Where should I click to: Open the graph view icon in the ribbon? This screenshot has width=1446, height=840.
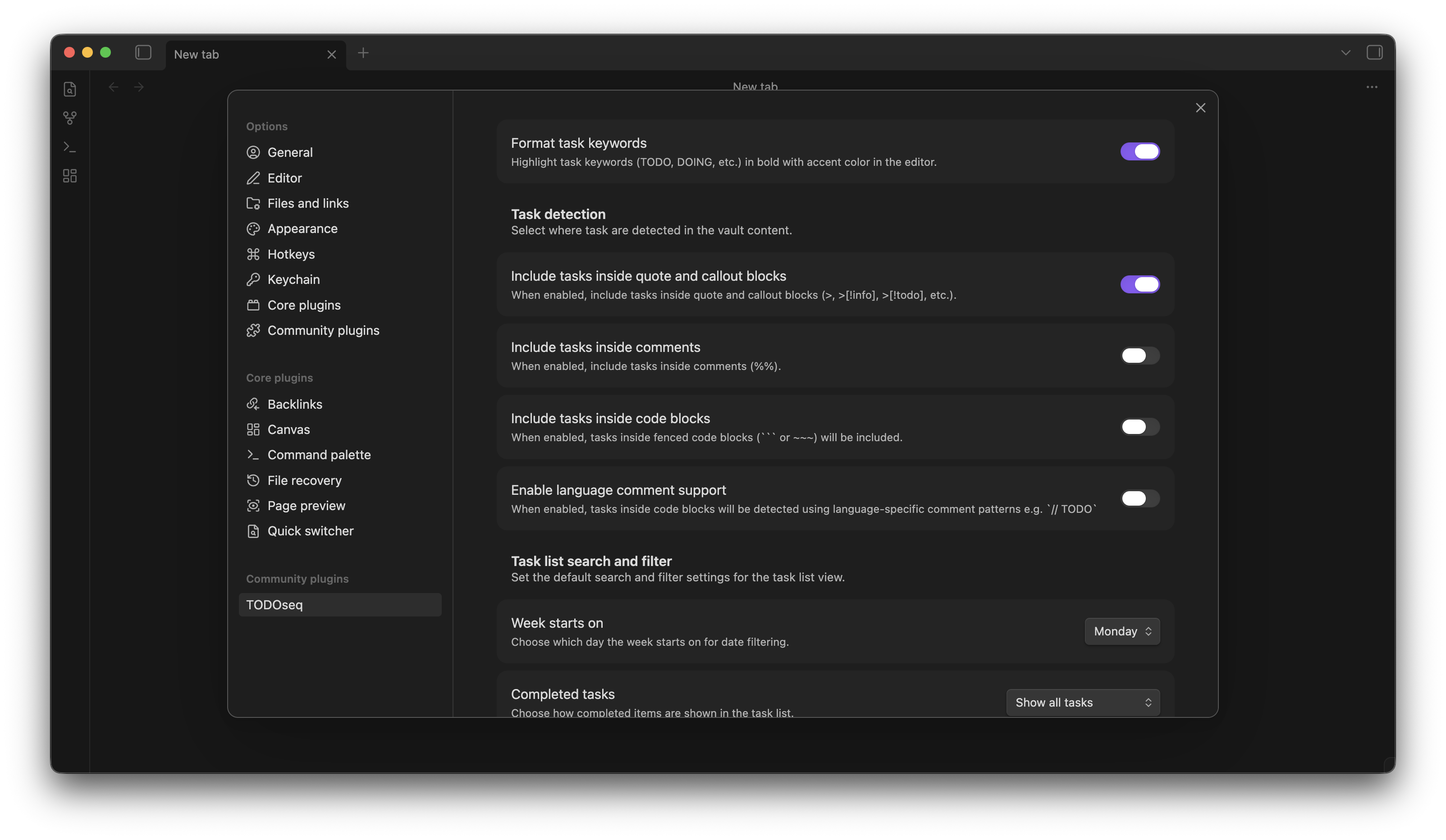point(69,118)
